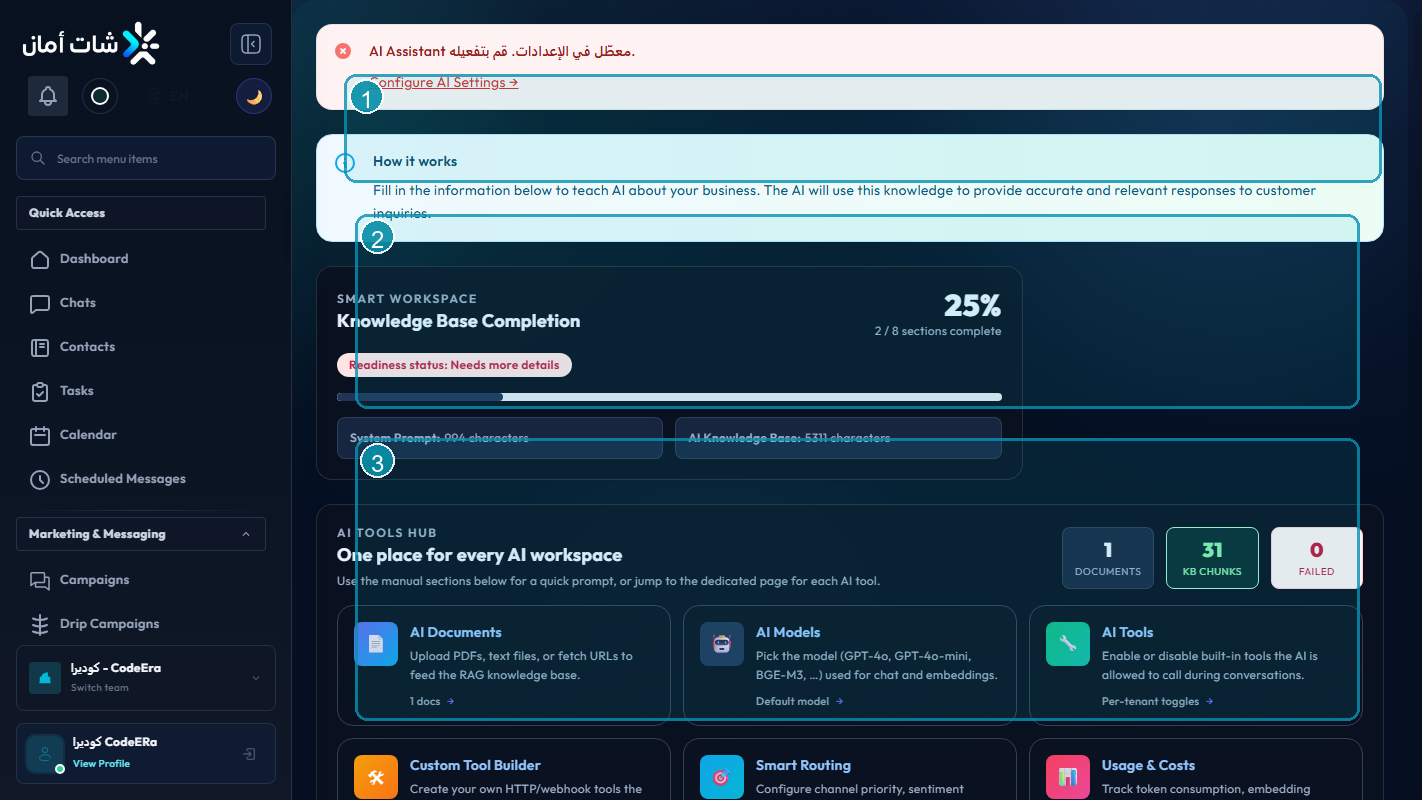Click the View Profile link
Viewport: 1422px width, 800px height.
(101, 763)
